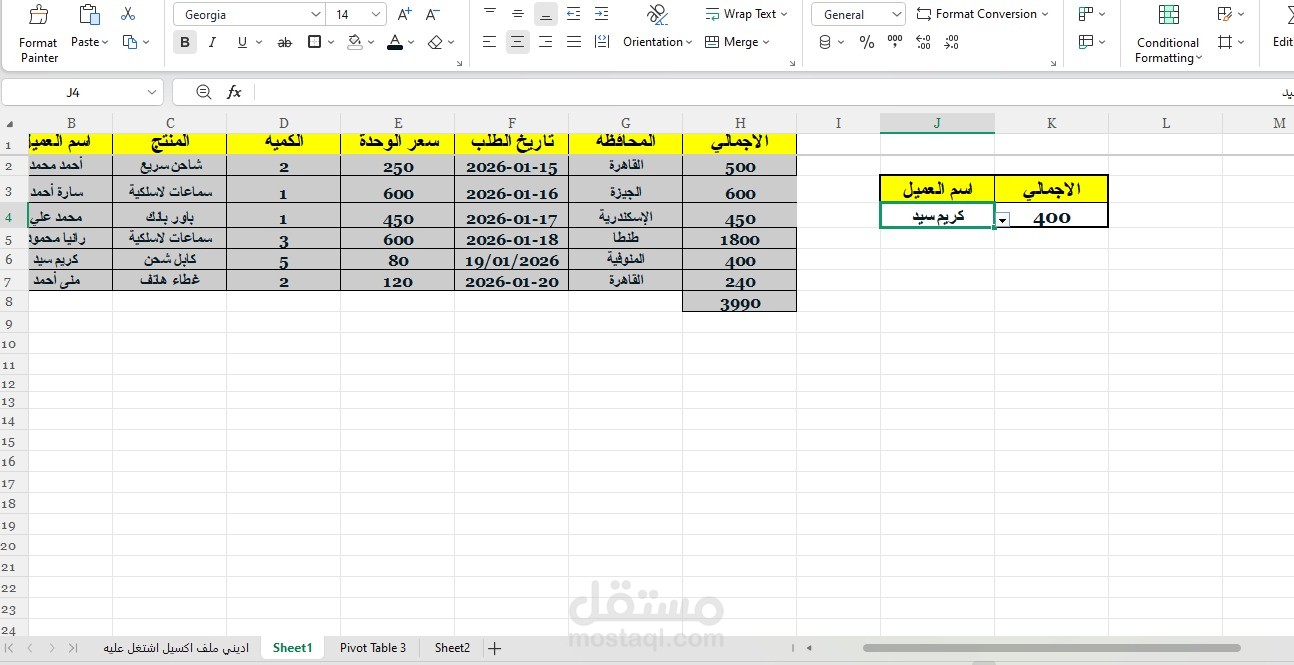Apply fill color bucket
The image size is (1294, 665).
click(x=355, y=42)
